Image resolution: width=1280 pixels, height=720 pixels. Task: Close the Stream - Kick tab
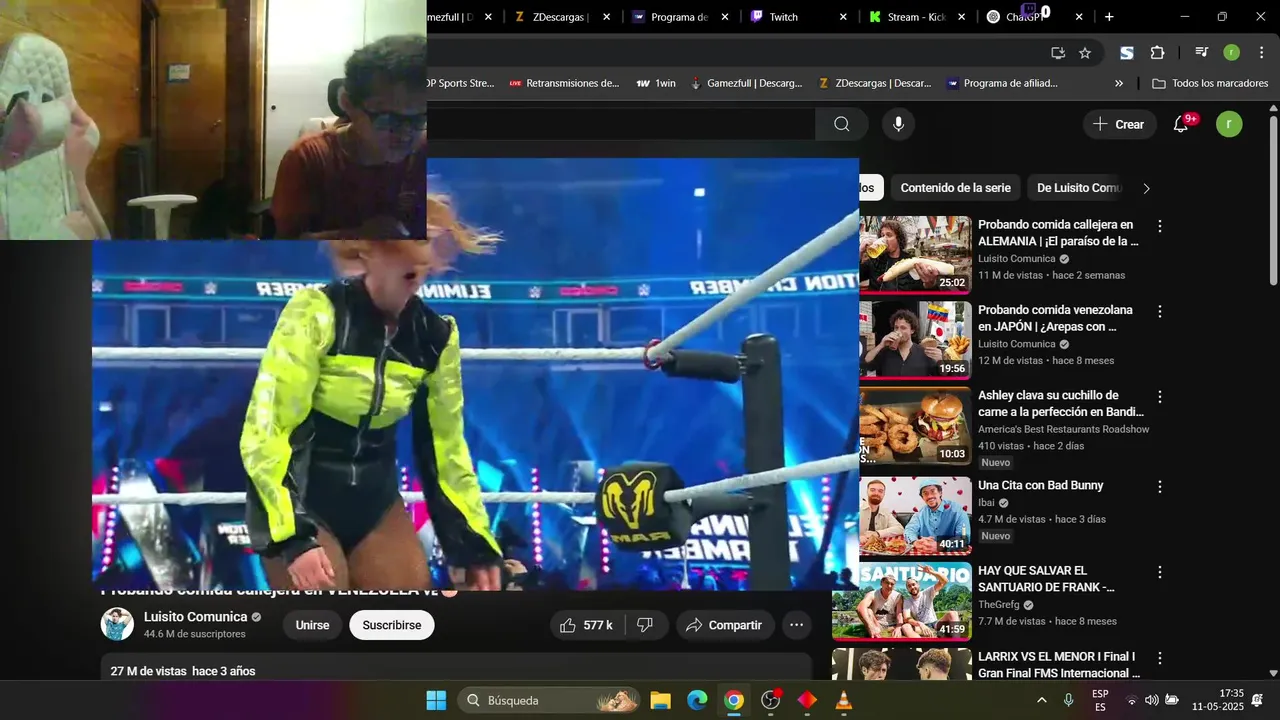pyautogui.click(x=961, y=17)
